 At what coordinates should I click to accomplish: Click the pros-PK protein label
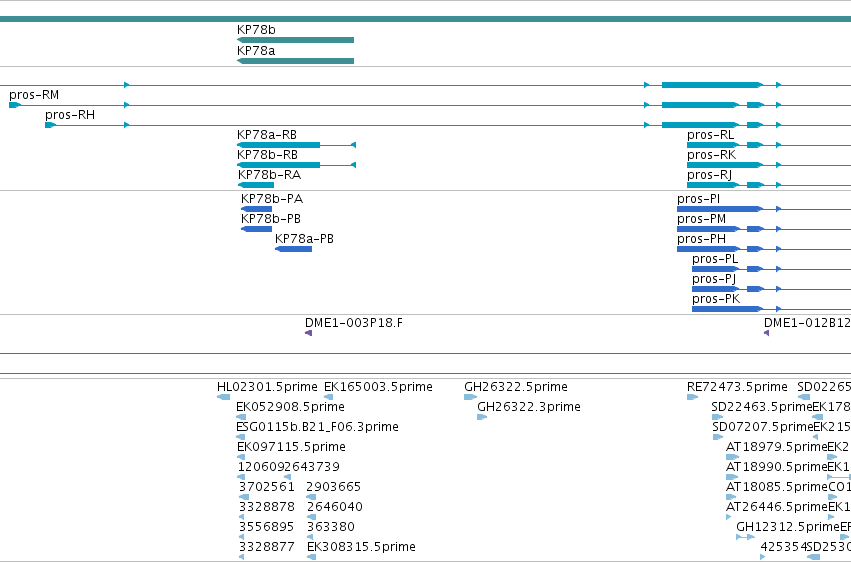pos(716,299)
